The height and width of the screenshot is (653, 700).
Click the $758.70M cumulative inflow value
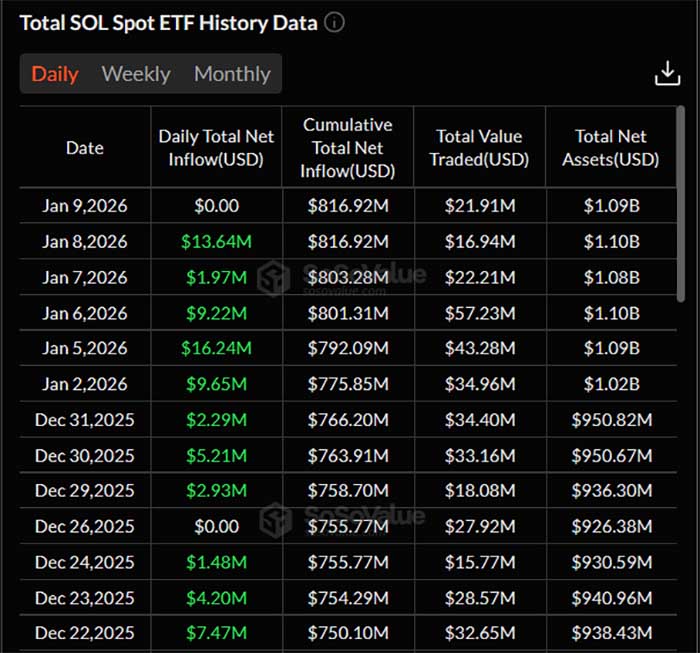[348, 491]
